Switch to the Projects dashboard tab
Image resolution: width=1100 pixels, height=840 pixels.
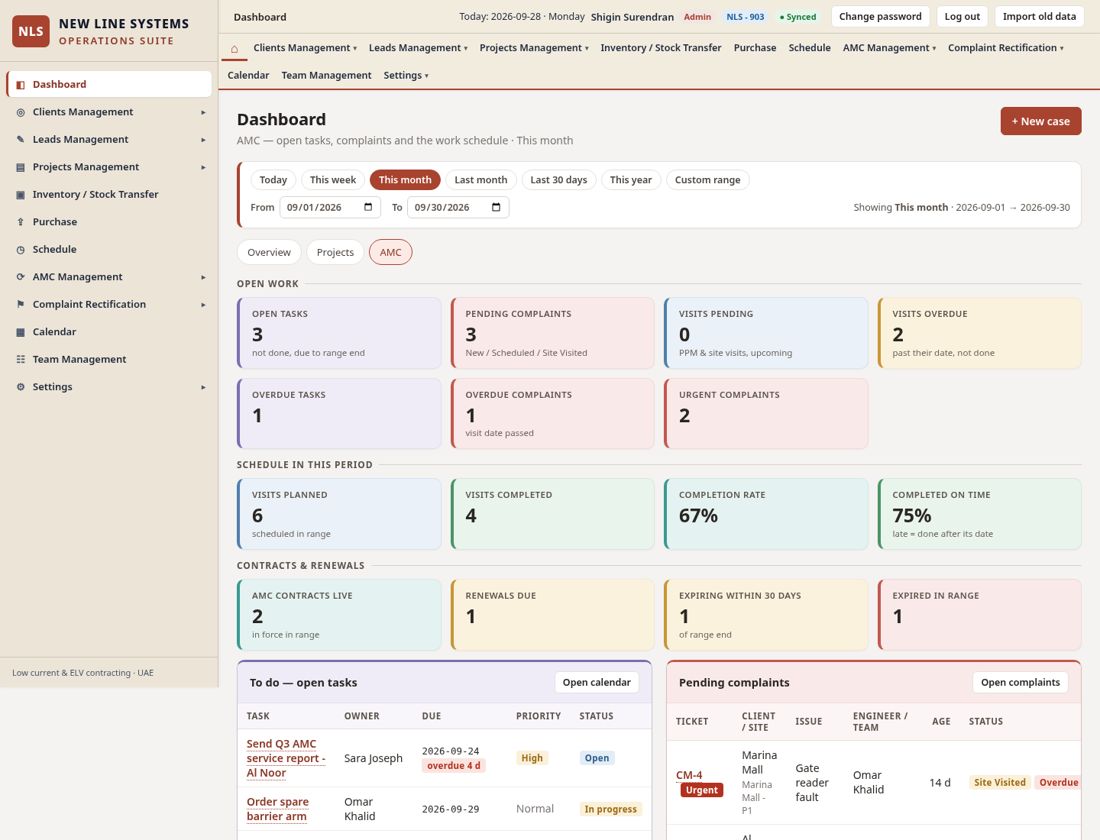click(x=335, y=252)
